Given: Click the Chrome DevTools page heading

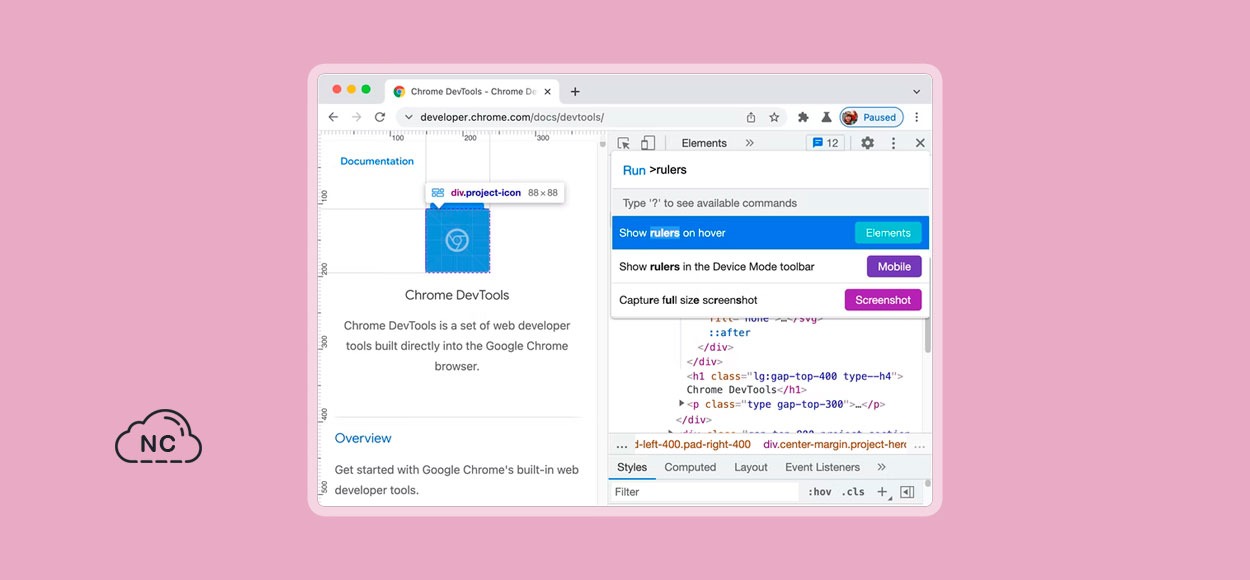Looking at the screenshot, I should tap(457, 295).
